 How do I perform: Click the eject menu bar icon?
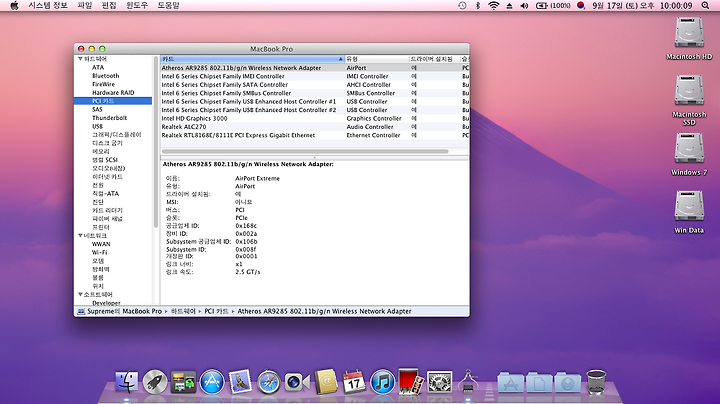click(509, 6)
